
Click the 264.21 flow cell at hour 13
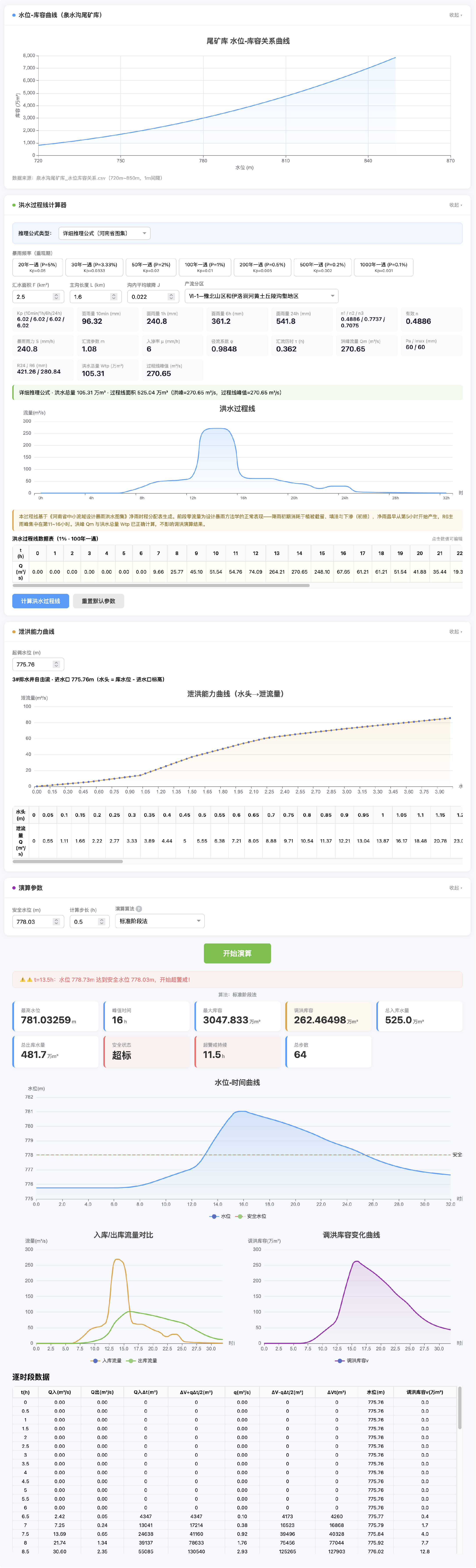pos(277,572)
